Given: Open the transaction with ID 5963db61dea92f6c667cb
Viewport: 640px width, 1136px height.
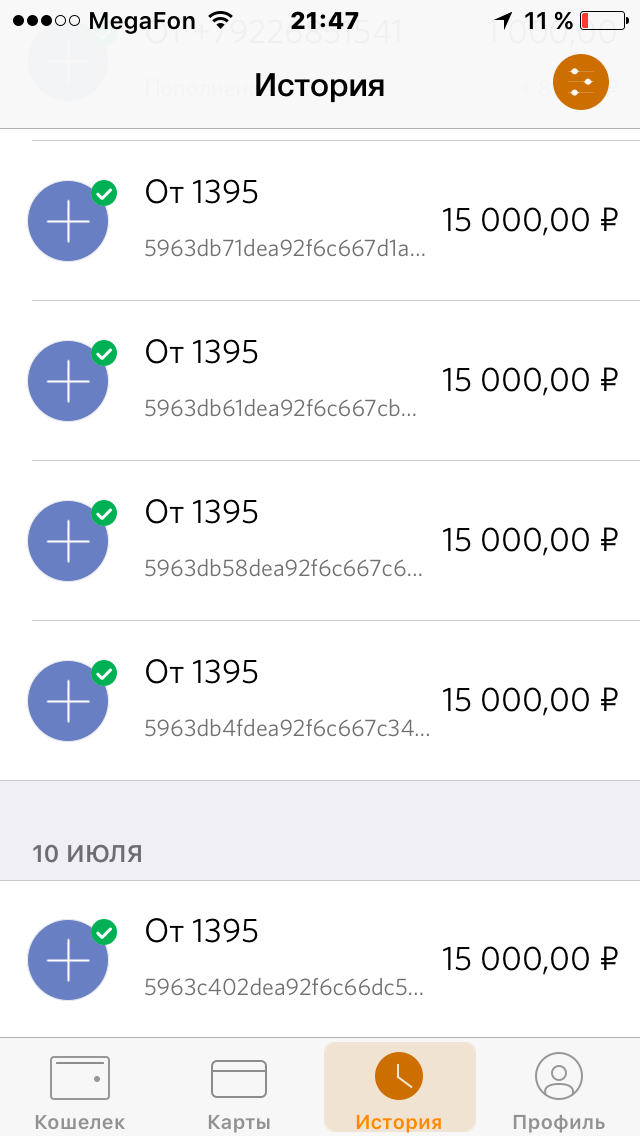Looking at the screenshot, I should (x=281, y=409).
